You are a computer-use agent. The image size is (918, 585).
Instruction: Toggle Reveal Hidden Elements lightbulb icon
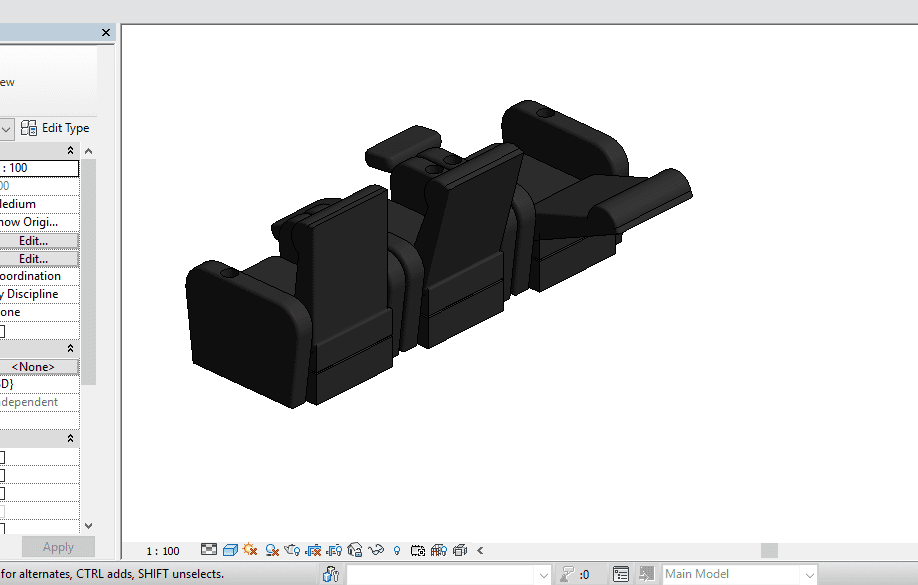tap(397, 550)
